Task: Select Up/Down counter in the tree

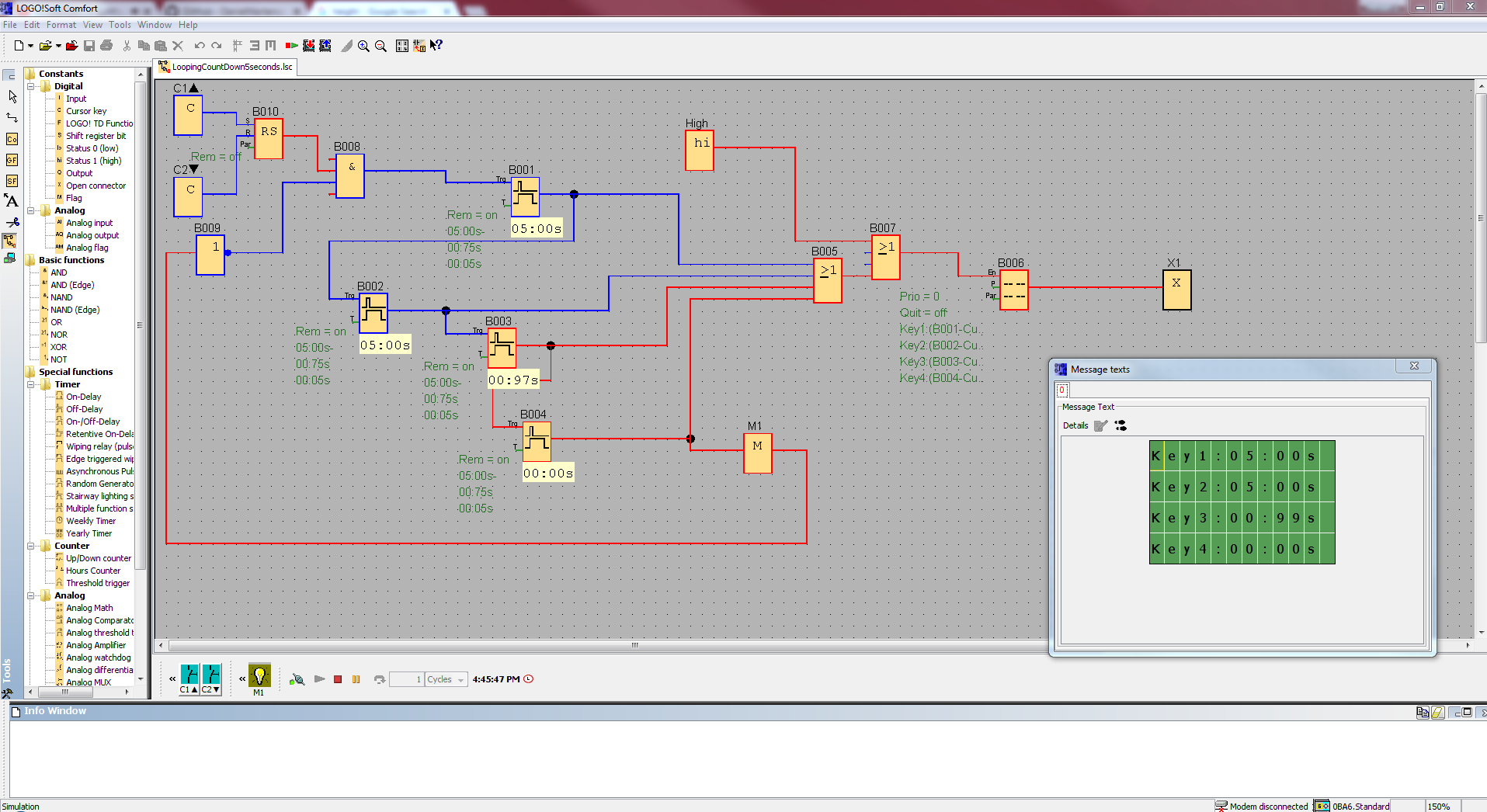Action: tap(99, 558)
